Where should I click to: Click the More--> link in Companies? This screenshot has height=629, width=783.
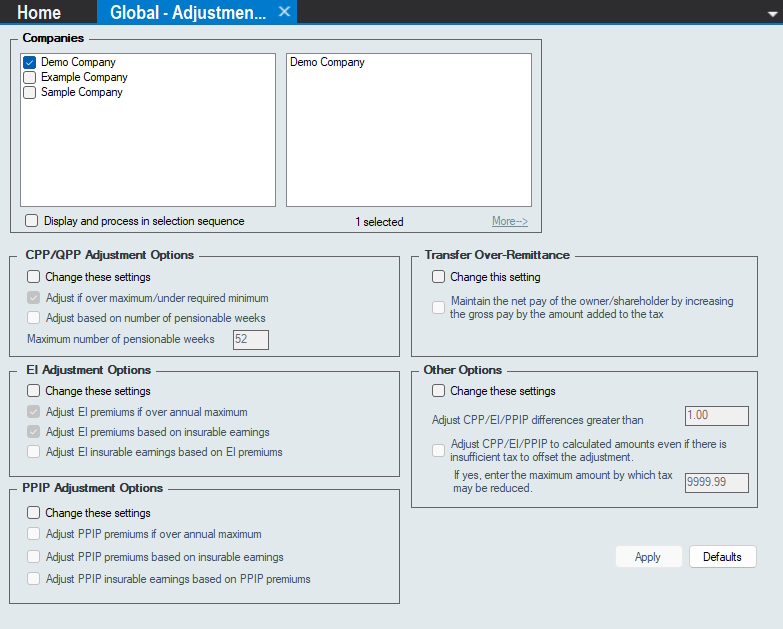pyautogui.click(x=509, y=222)
